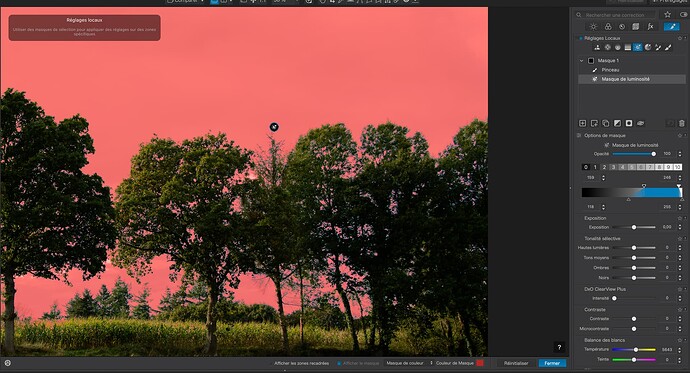Toggle the active corrections switch by the star
Image resolution: width=690 pixels, height=373 pixels.
(x=683, y=15)
